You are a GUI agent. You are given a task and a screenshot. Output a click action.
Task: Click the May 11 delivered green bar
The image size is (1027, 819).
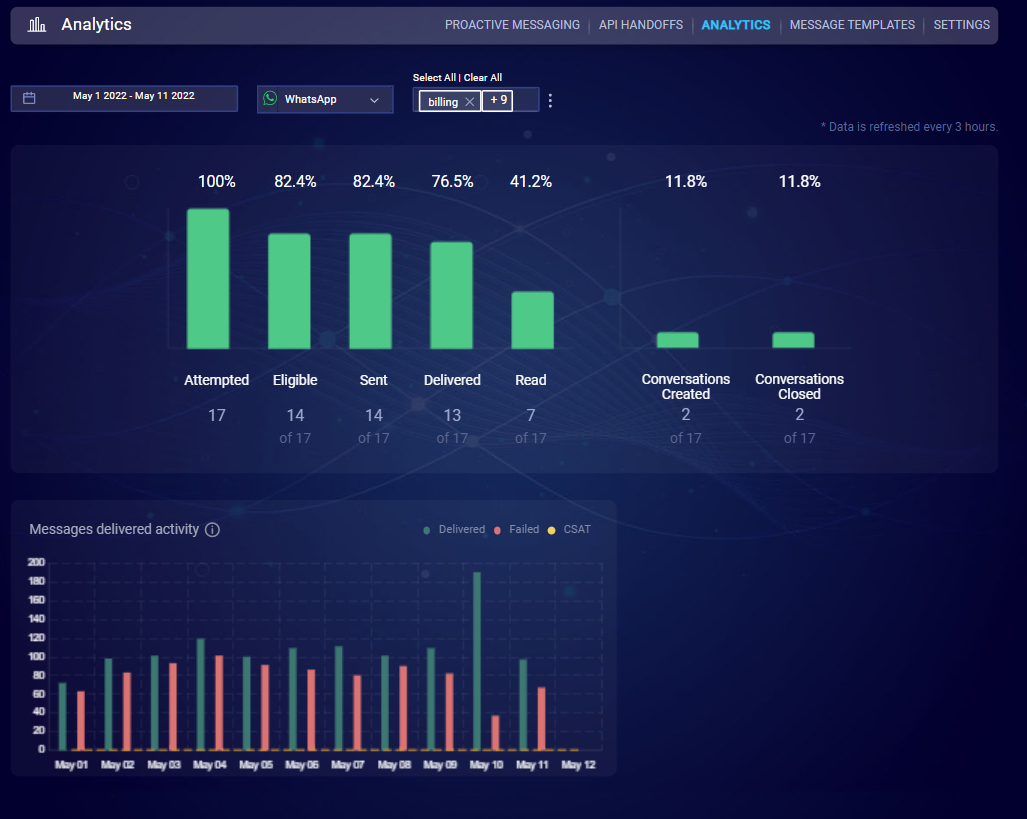click(x=523, y=705)
